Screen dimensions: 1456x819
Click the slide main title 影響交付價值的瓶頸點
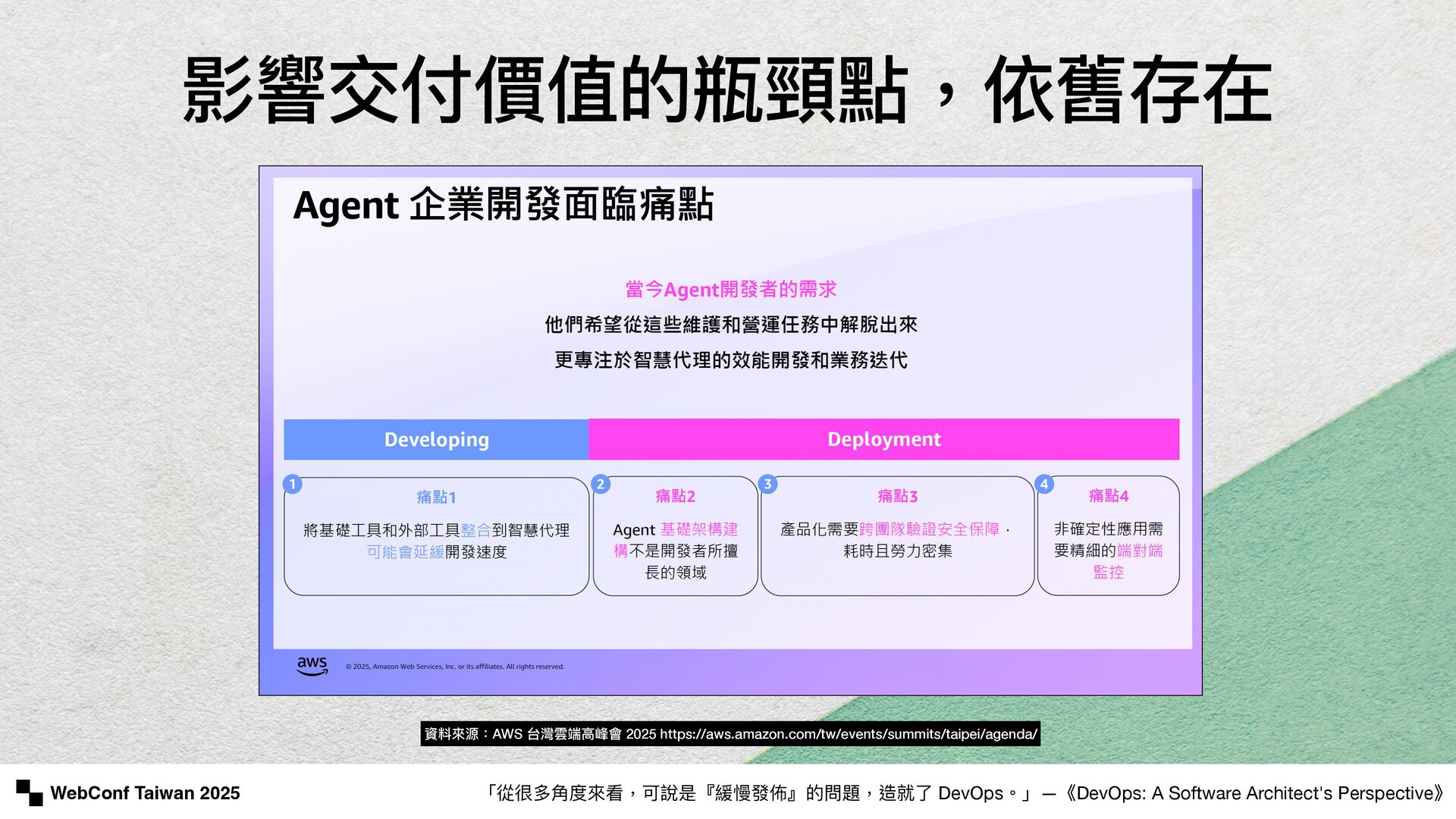click(546, 91)
